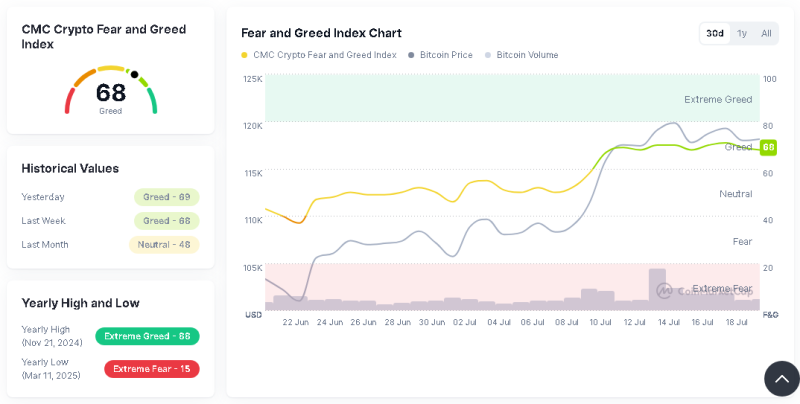
Task: Click the Neutral zone label on chart
Action: tap(736, 194)
